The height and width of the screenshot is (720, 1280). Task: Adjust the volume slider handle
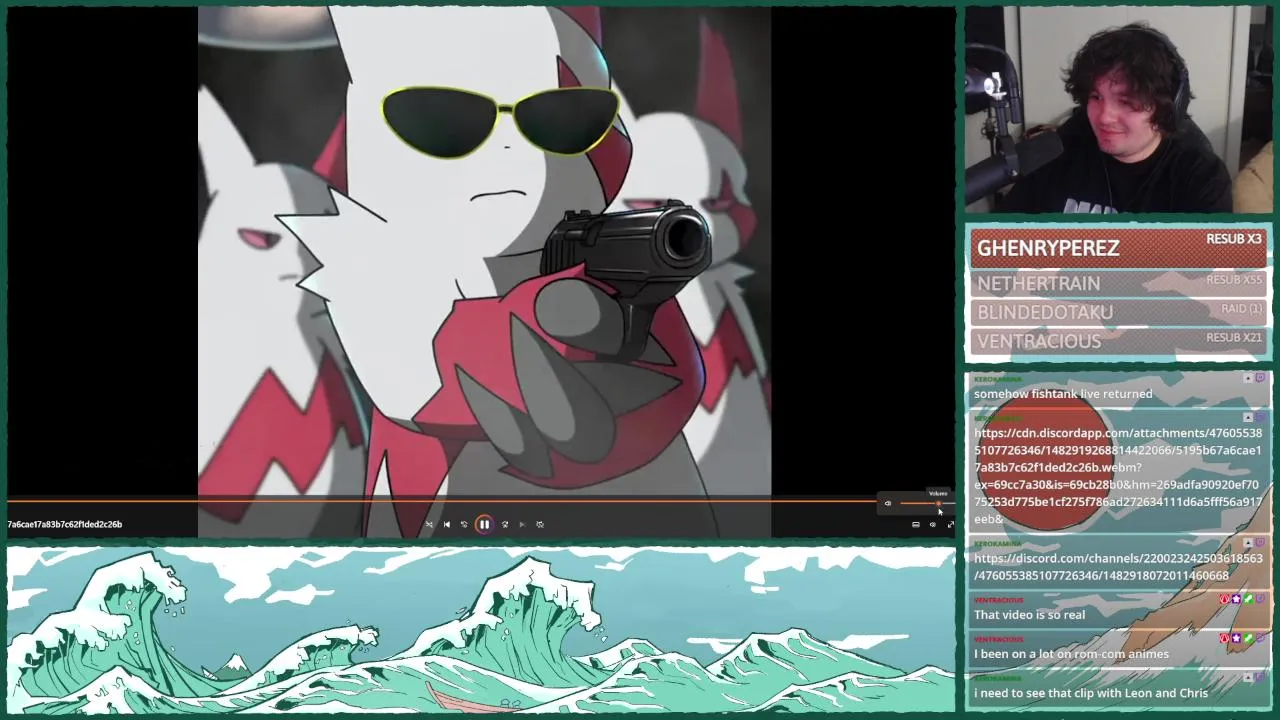tap(938, 503)
